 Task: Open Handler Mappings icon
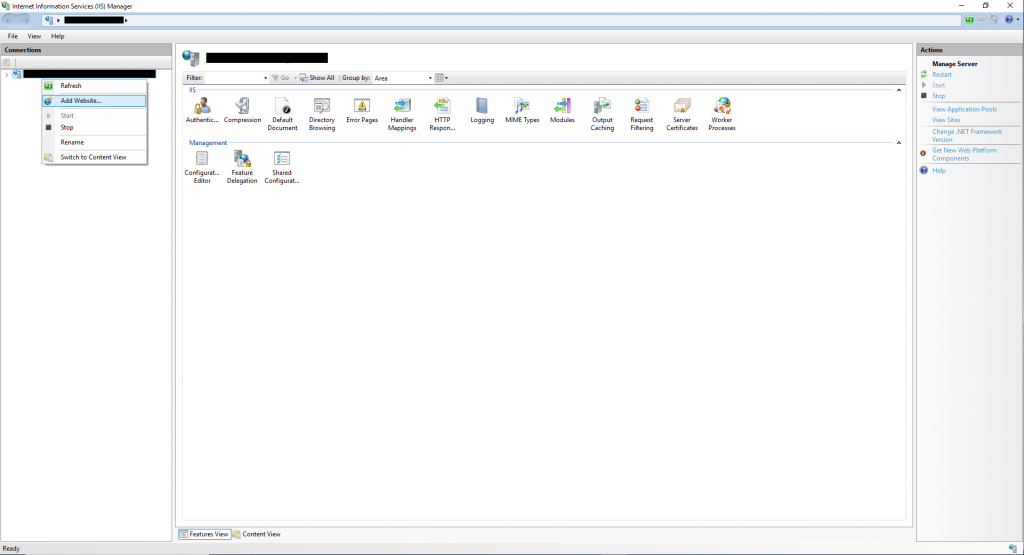tap(402, 106)
